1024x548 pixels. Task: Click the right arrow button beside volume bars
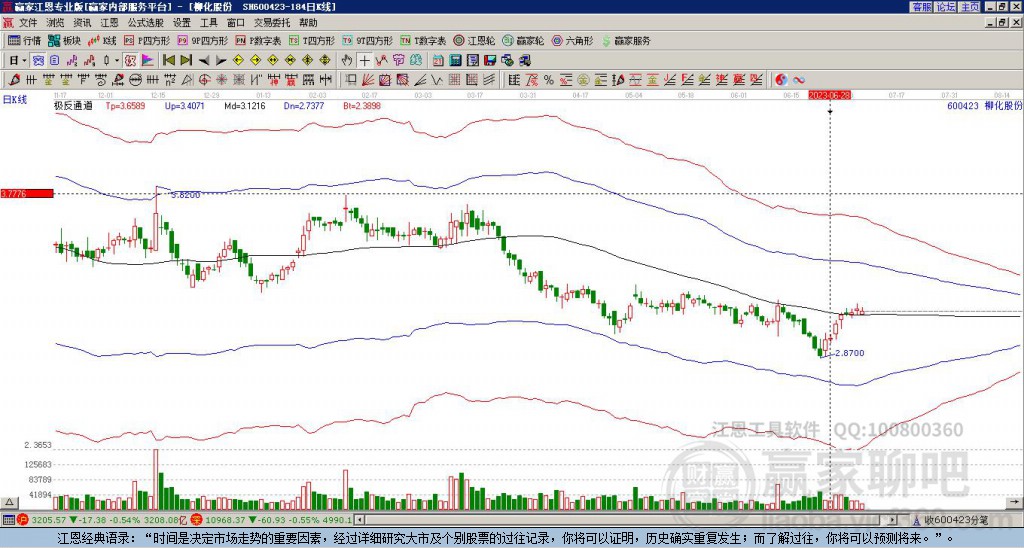pos(1015,502)
